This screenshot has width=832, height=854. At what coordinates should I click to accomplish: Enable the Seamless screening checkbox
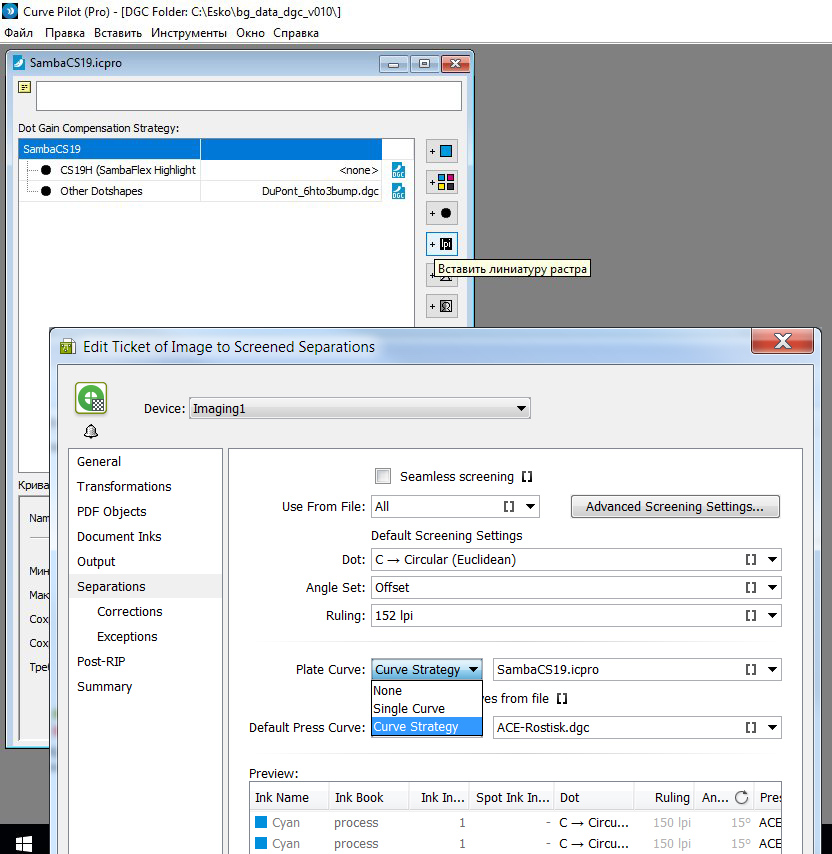click(383, 476)
